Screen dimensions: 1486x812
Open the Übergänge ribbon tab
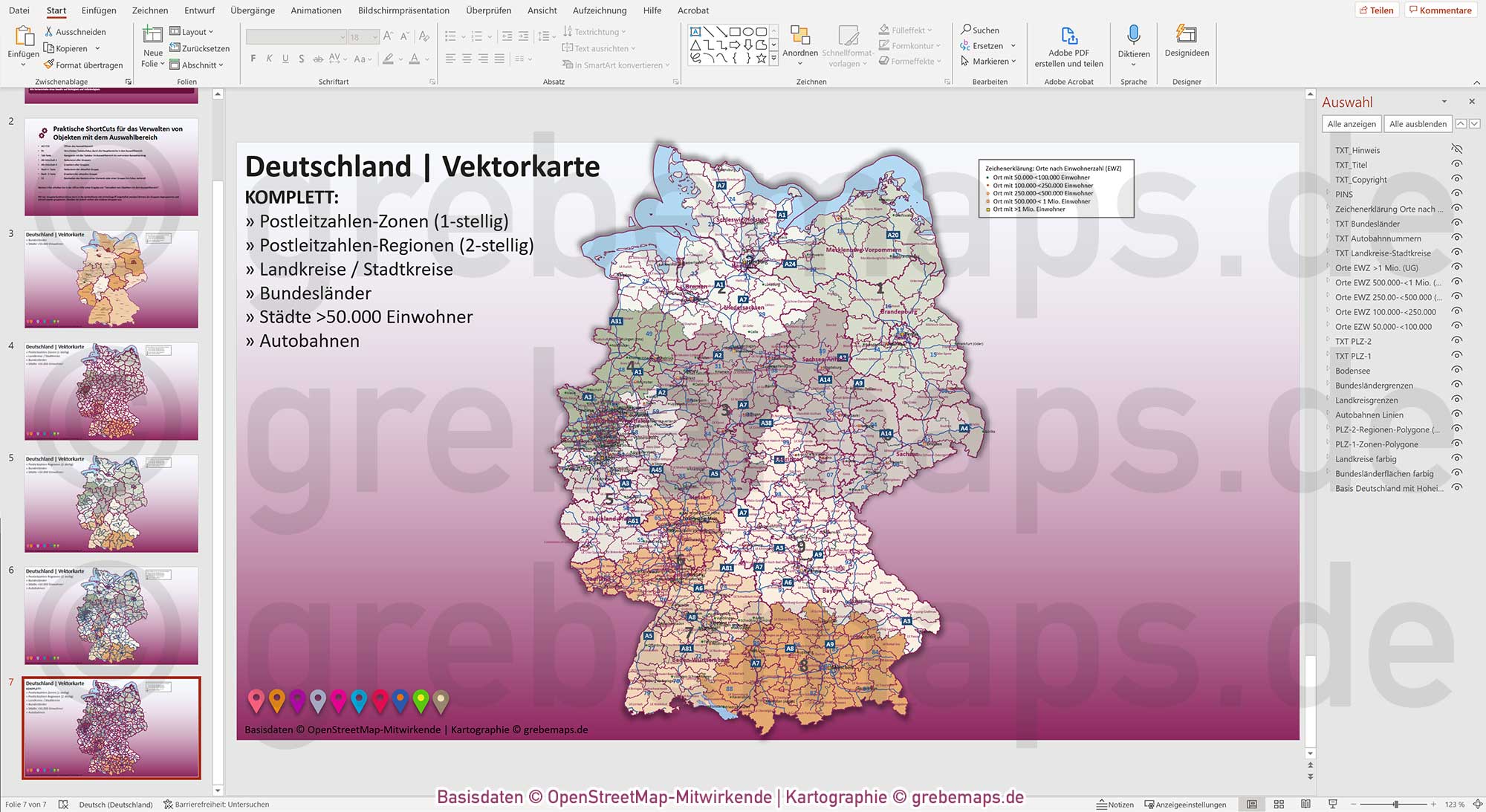click(x=253, y=10)
